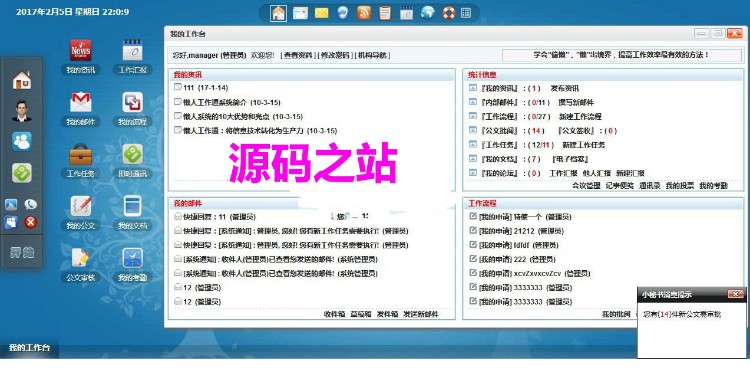Click the red X icon in left sidebar
The width and height of the screenshot is (750, 374).
[x=31, y=222]
